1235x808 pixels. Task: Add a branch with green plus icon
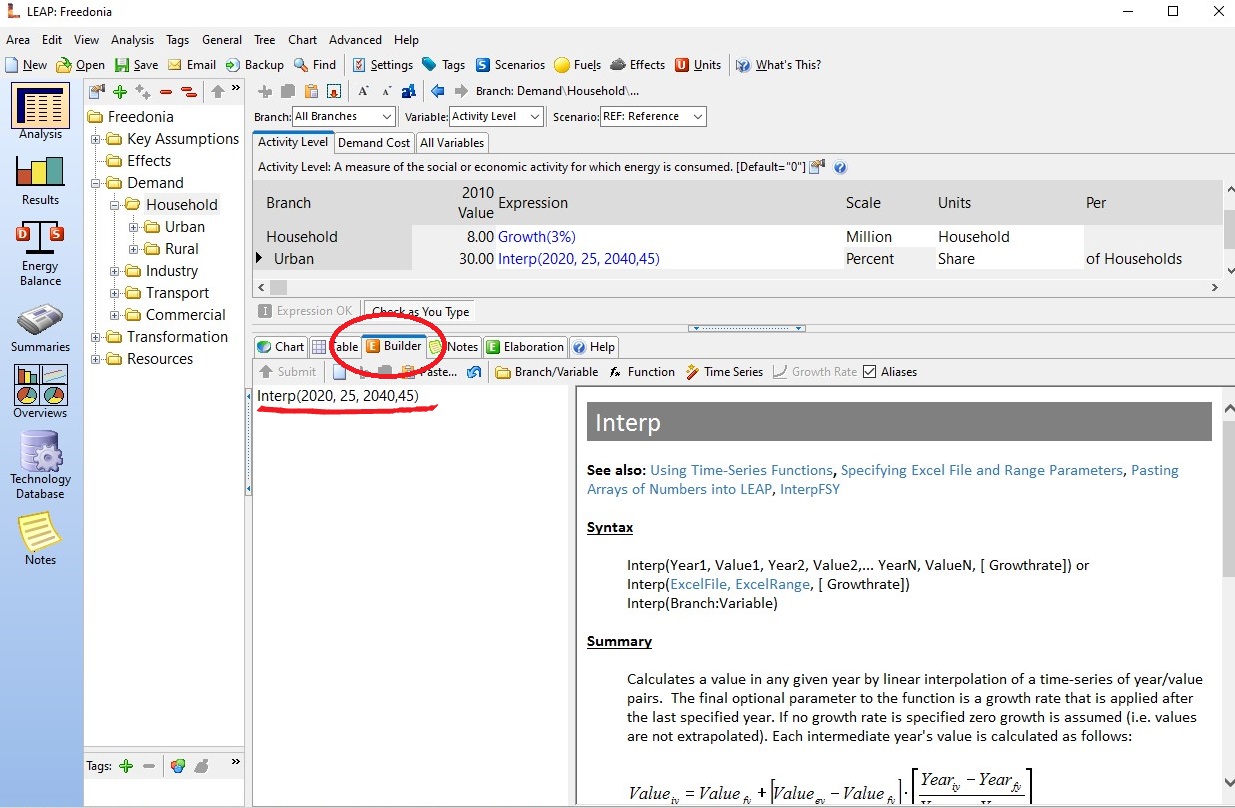tap(120, 92)
